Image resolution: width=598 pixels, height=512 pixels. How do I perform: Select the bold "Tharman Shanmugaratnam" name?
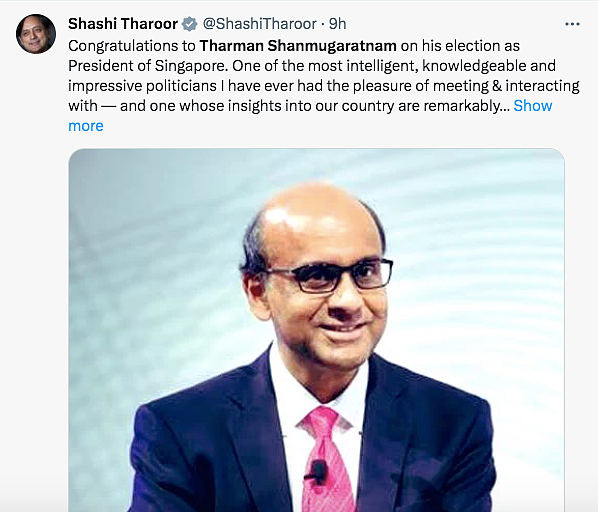tap(298, 46)
